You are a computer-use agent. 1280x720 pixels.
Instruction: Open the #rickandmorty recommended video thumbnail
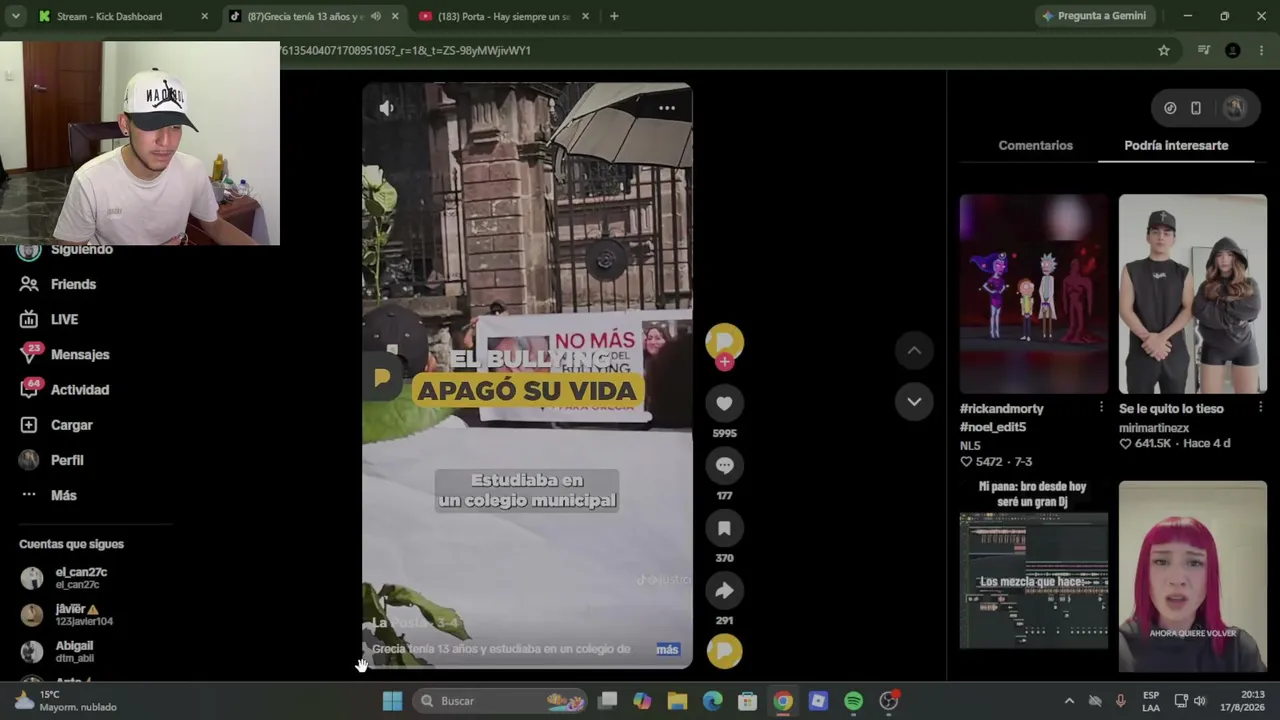tap(1034, 293)
